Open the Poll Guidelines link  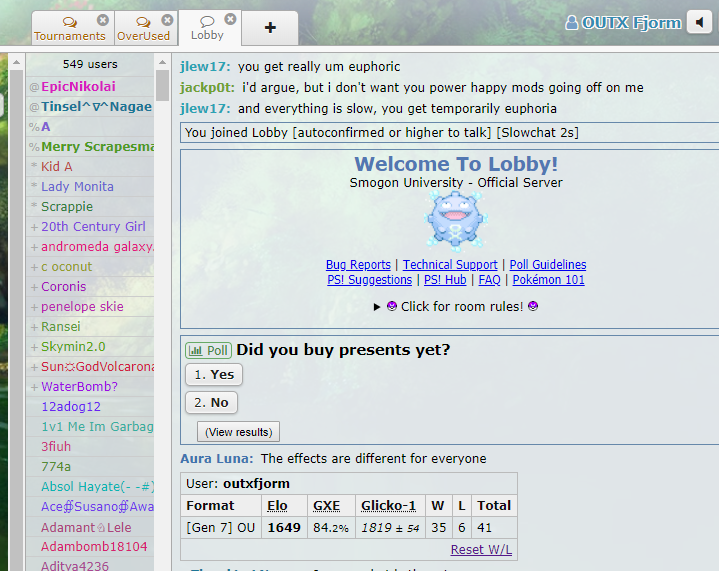548,265
